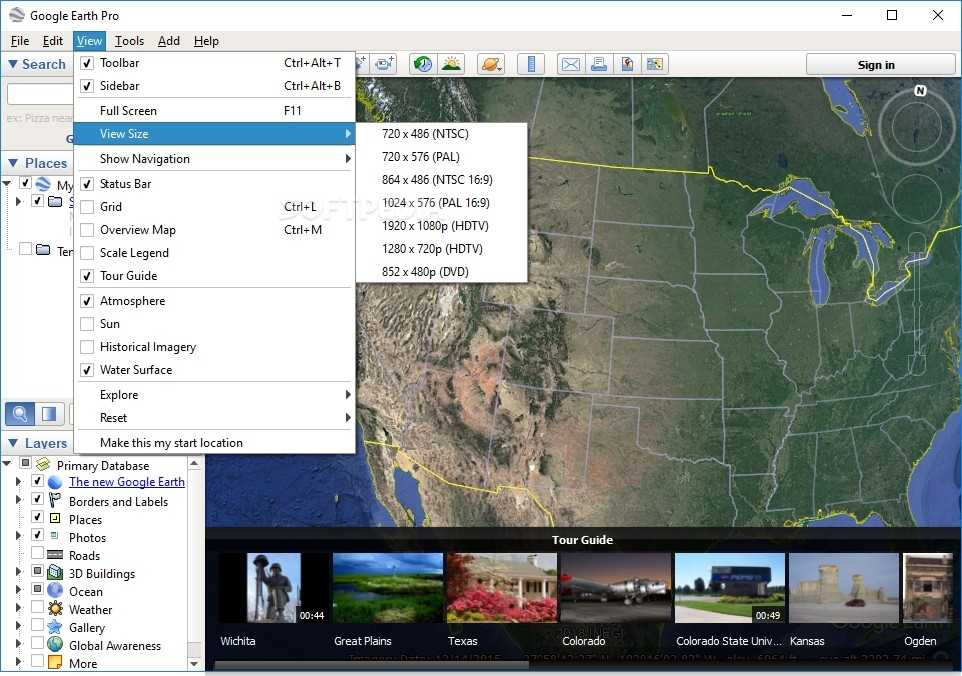
Task: Uncheck Sidebar in the View menu
Action: 87,86
